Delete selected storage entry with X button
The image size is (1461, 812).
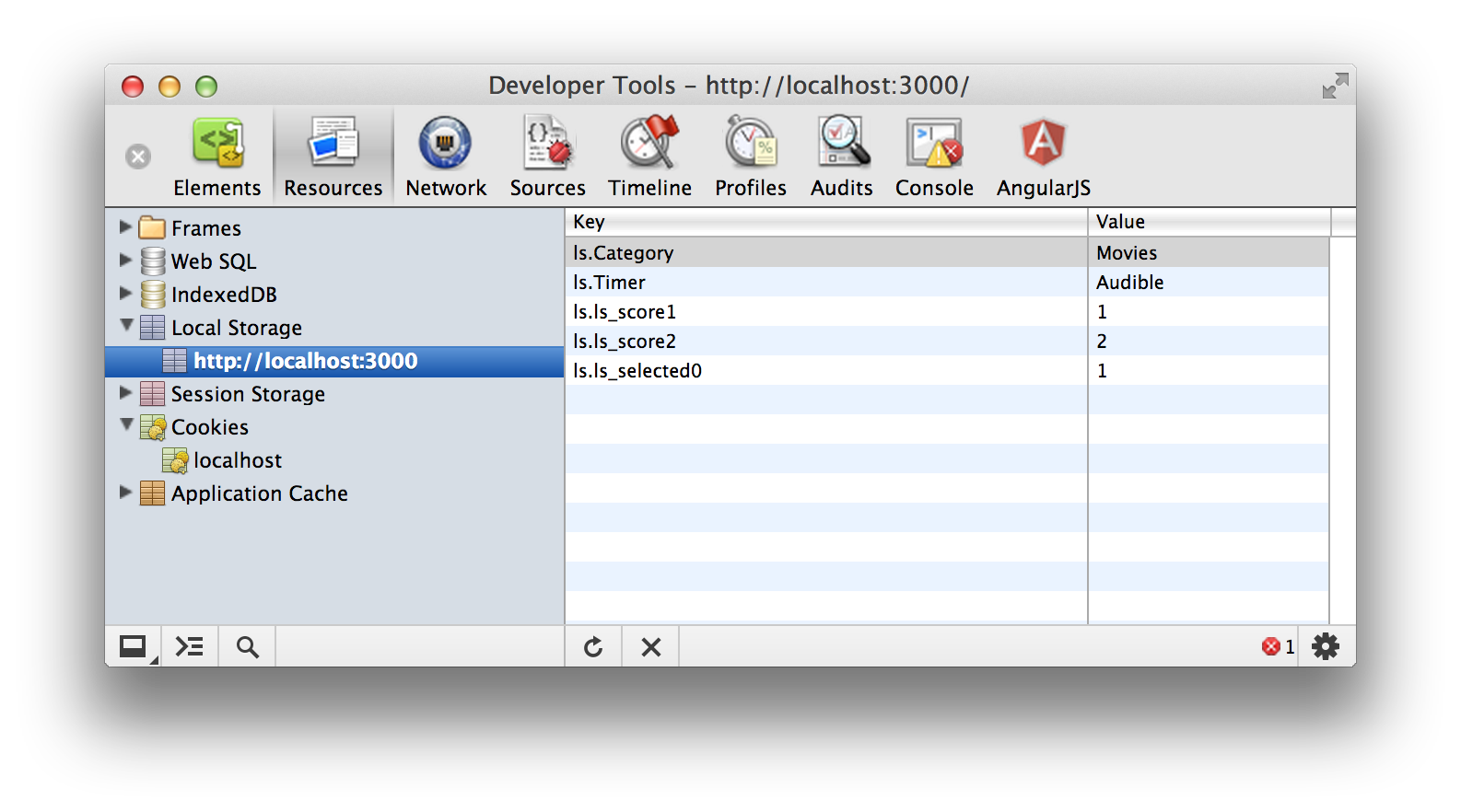[x=650, y=647]
